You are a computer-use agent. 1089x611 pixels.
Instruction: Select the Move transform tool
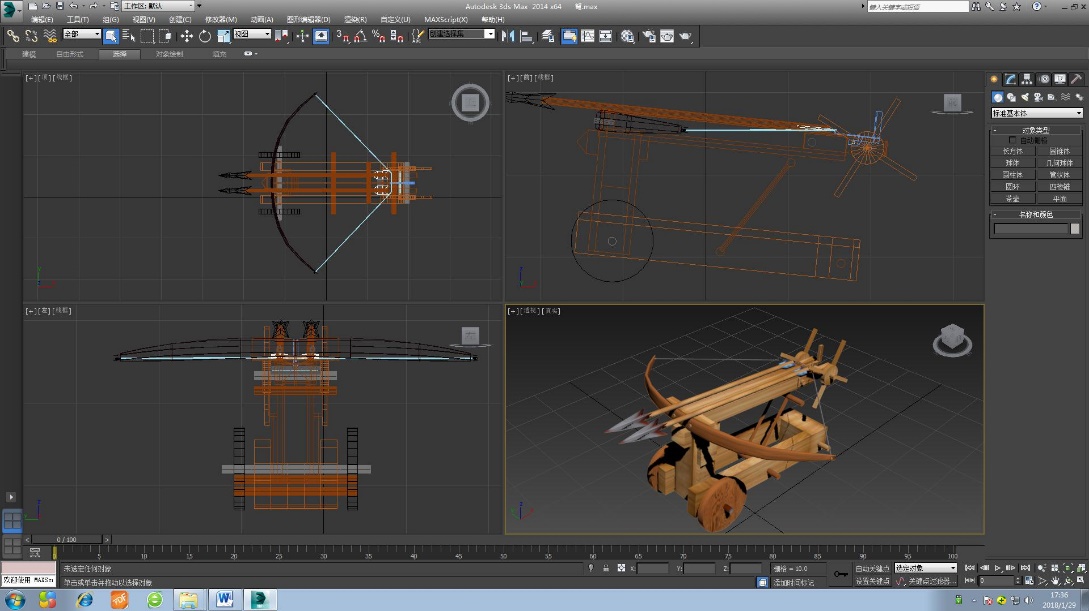186,36
